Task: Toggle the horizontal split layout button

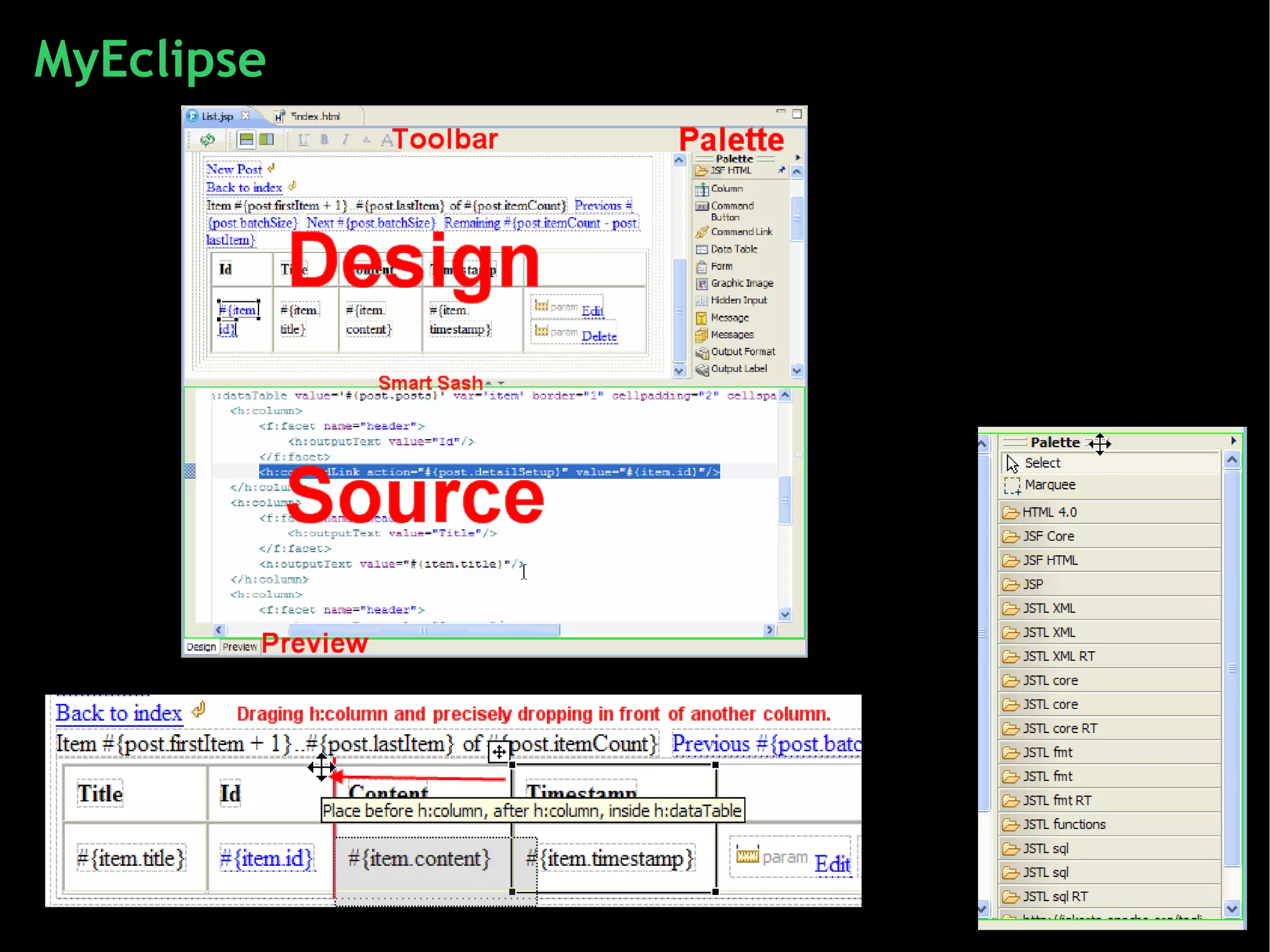Action: 246,140
